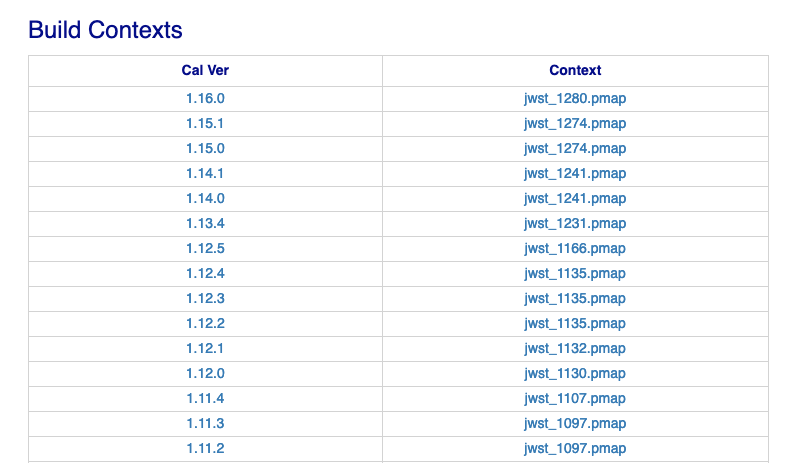Open Cal Ver 1.16.0 link
This screenshot has height=463, width=807.
click(x=205, y=98)
